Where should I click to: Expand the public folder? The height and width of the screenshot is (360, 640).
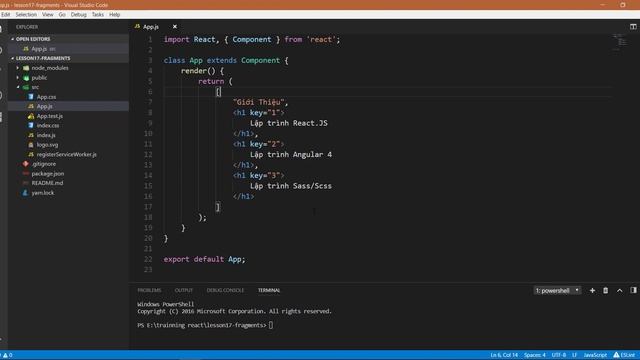39,78
